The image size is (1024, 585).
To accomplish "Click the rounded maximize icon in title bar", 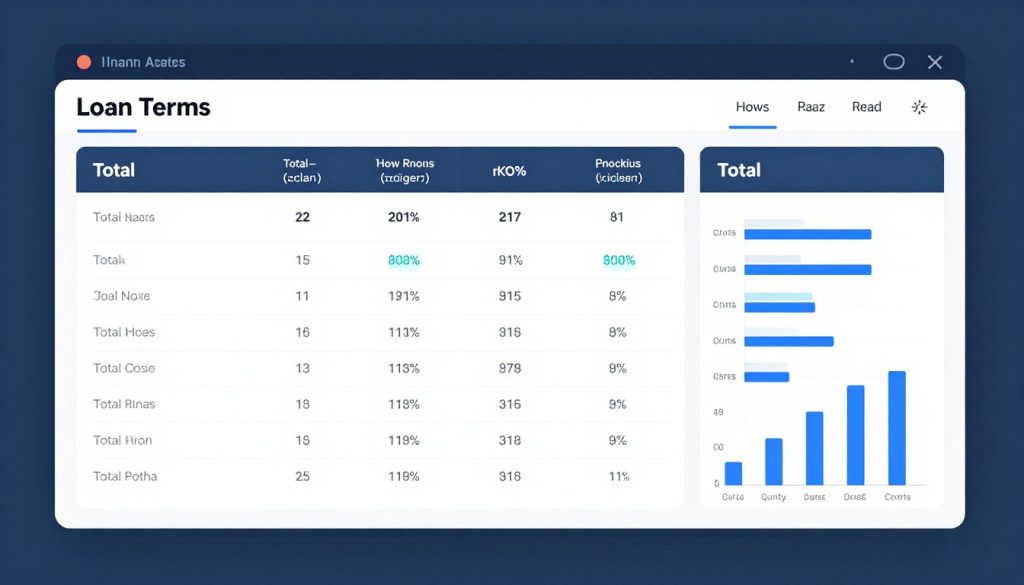I will click(894, 62).
